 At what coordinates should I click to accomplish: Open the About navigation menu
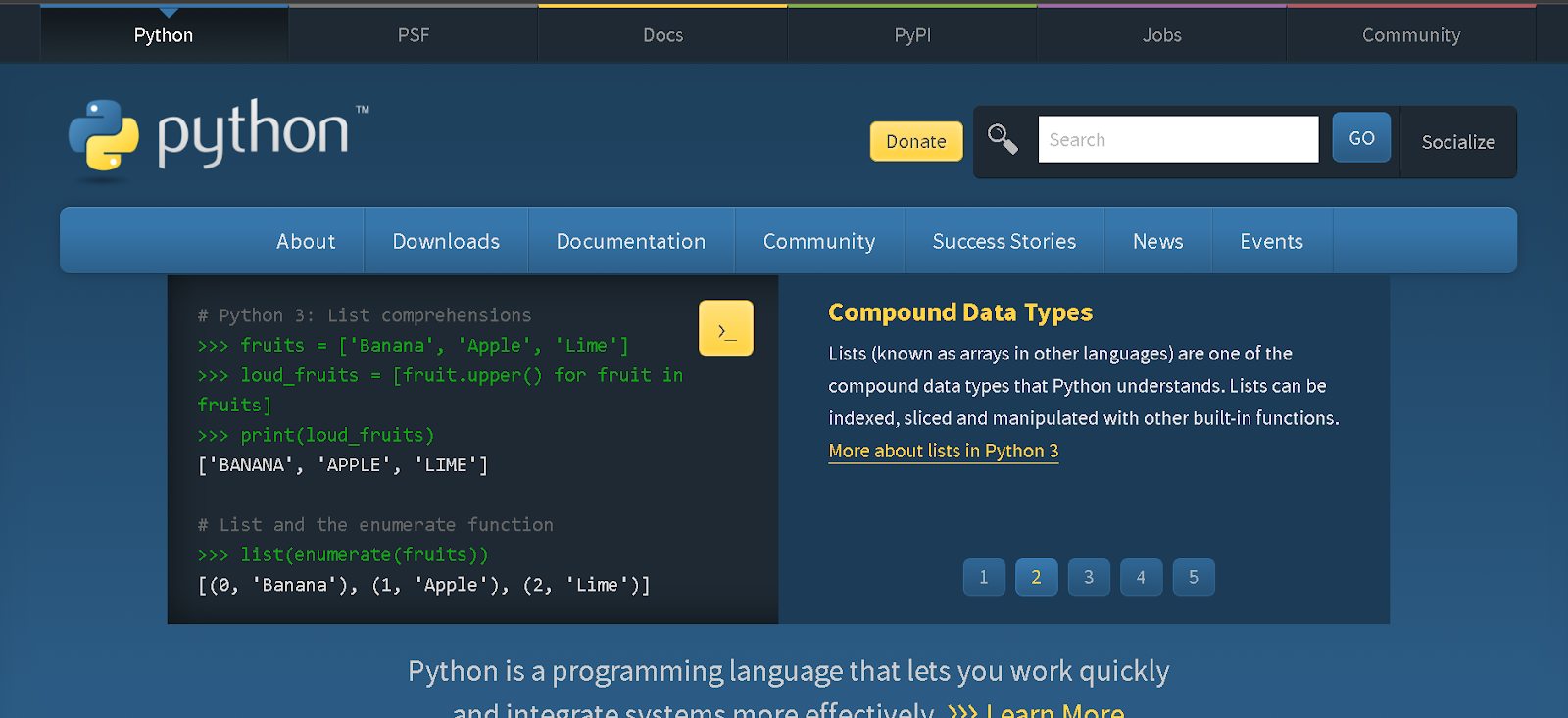click(x=306, y=241)
